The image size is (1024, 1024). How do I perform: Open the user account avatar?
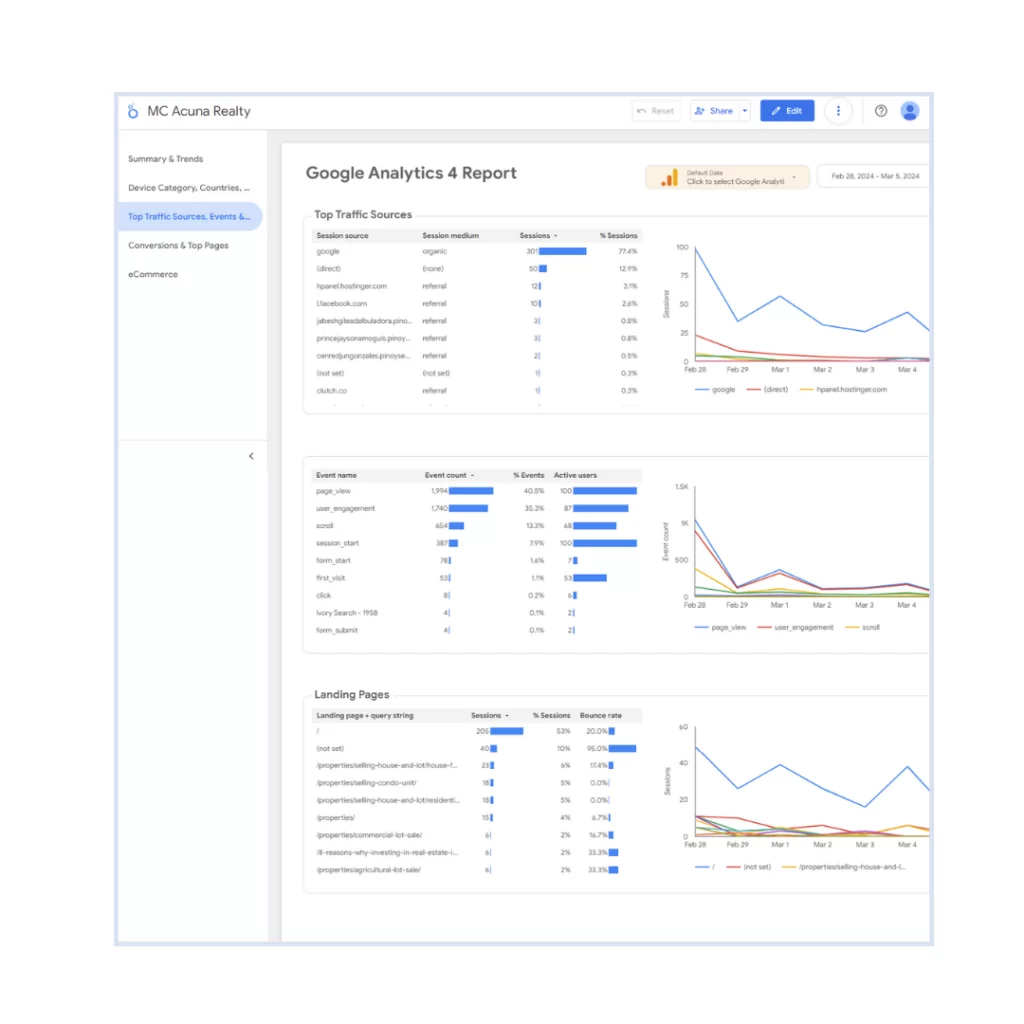pos(909,111)
